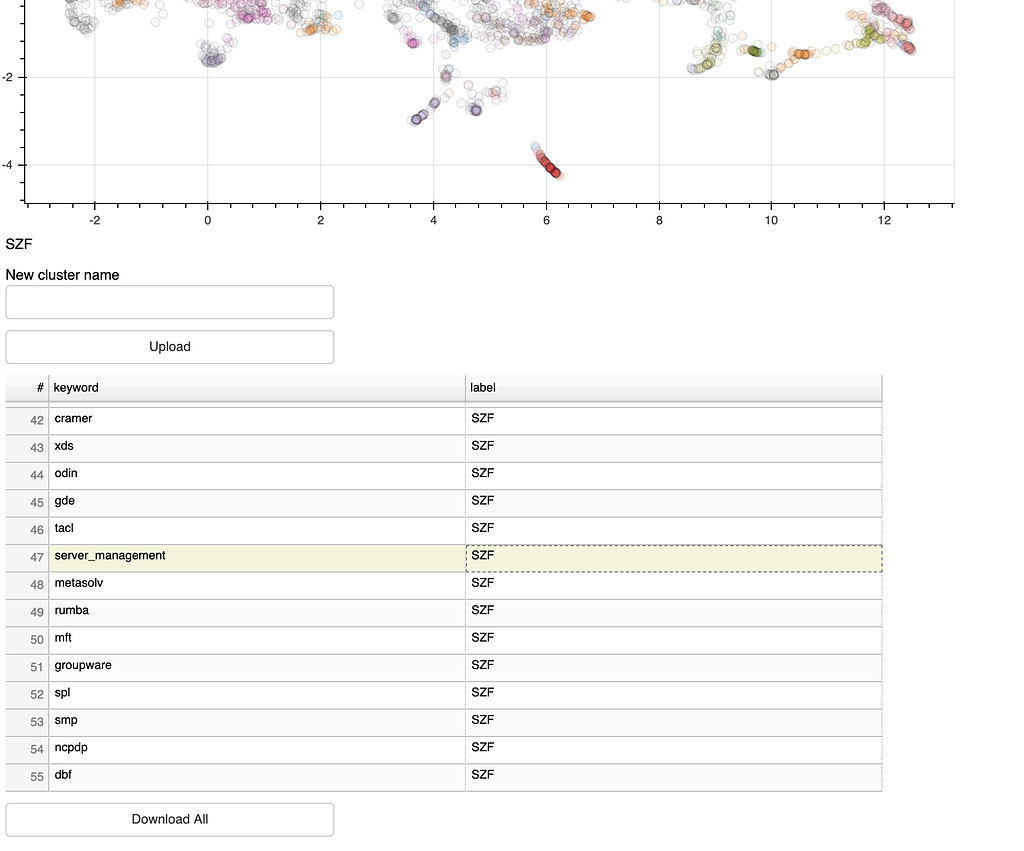Click the SZF cluster name below the chart
The height and width of the screenshot is (851, 1024).
point(19,244)
